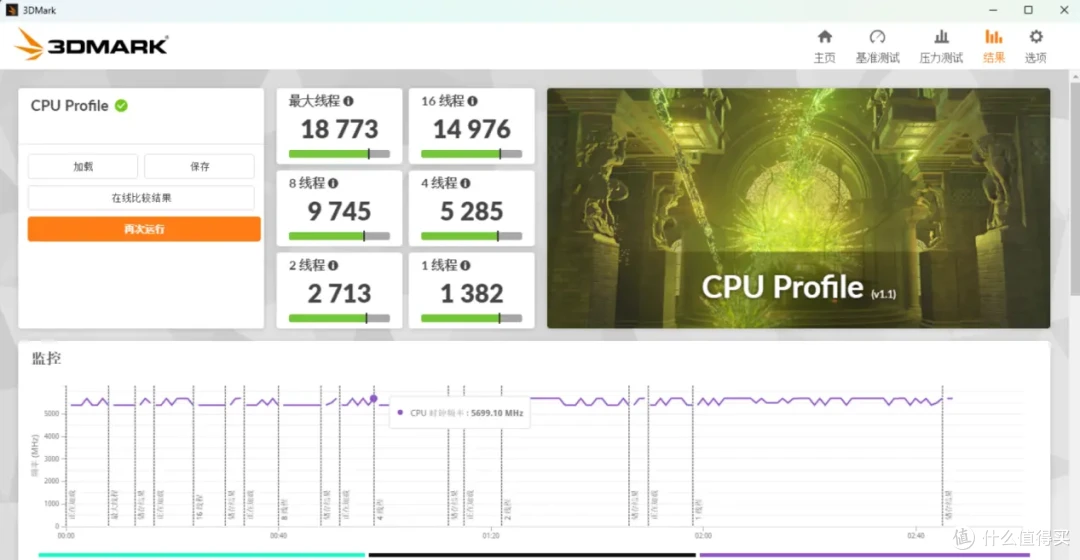Show info icon for 最大线程 score
The image size is (1080, 560).
349,101
